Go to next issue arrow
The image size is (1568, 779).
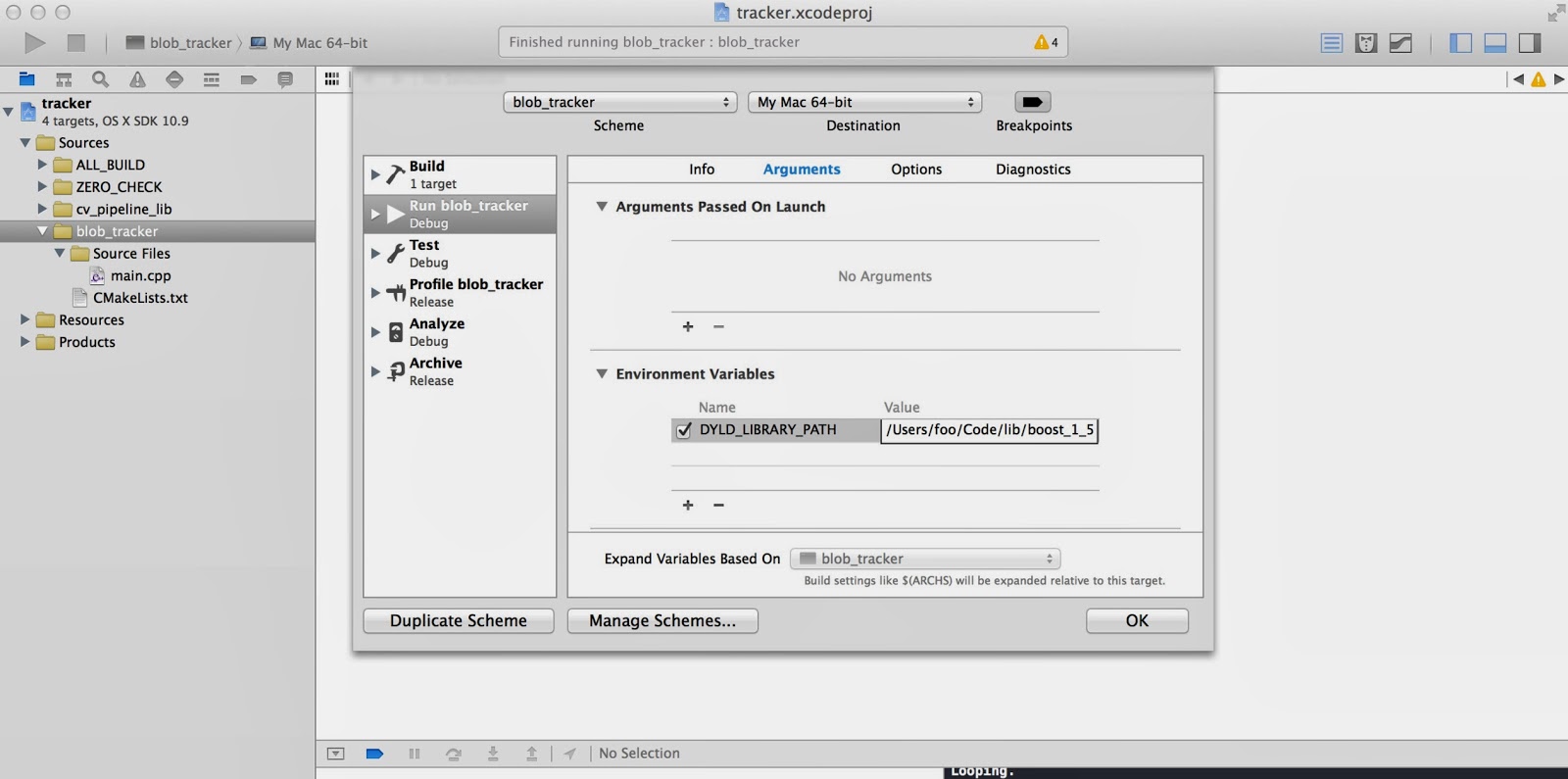coord(1559,79)
